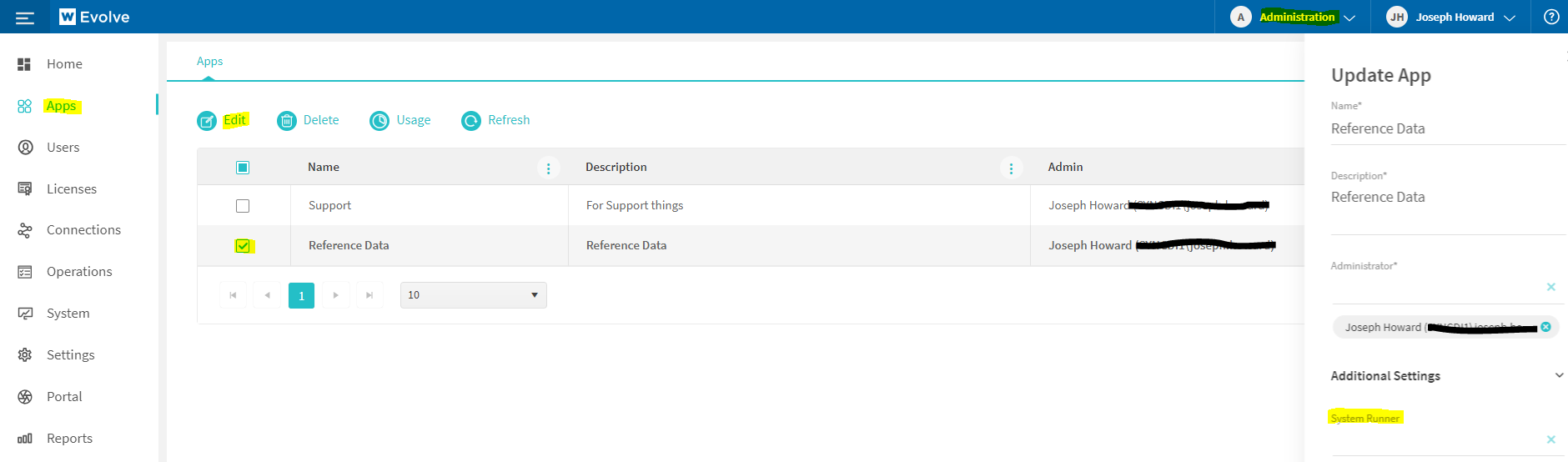Click the Home sidebar icon
The image size is (1568, 462).
[x=25, y=64]
